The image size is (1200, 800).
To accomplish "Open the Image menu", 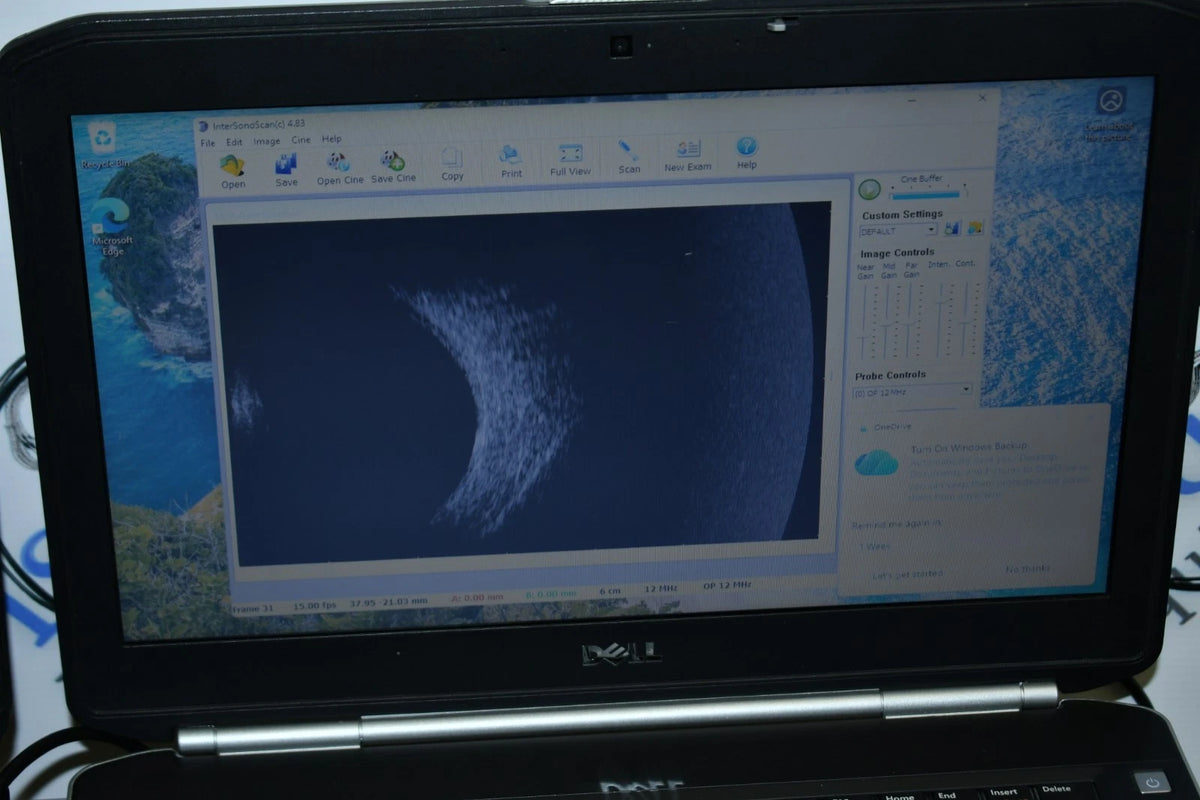I will coord(266,141).
